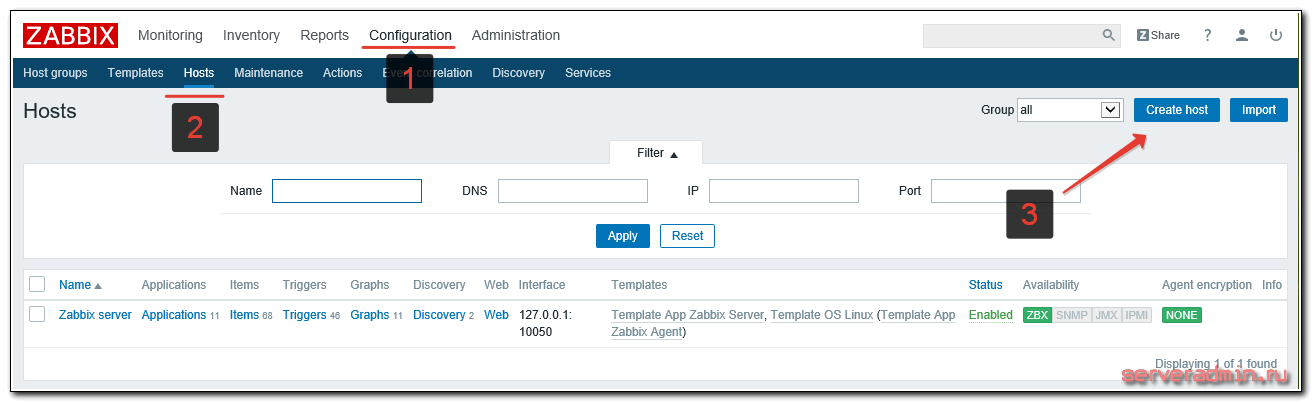The image size is (1313, 403).
Task: Click the Zabbix logo
Action: (x=71, y=36)
